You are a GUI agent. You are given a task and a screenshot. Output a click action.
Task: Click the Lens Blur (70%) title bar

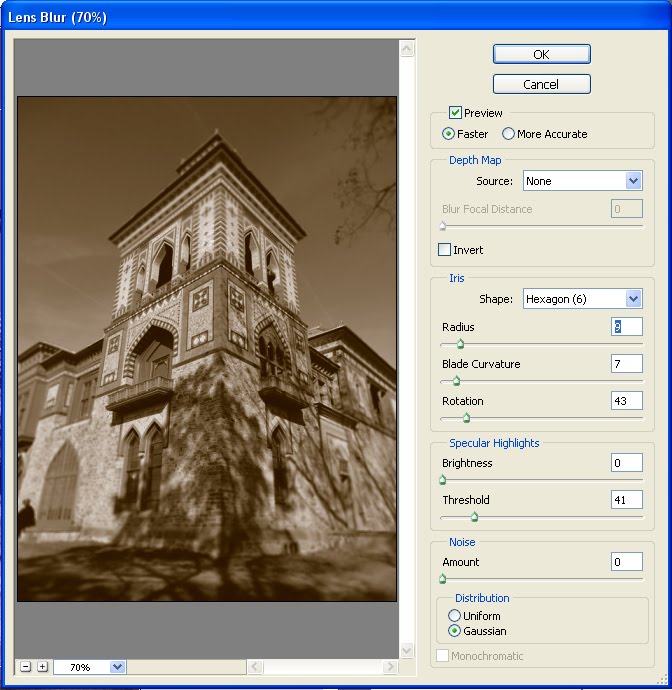(336, 18)
